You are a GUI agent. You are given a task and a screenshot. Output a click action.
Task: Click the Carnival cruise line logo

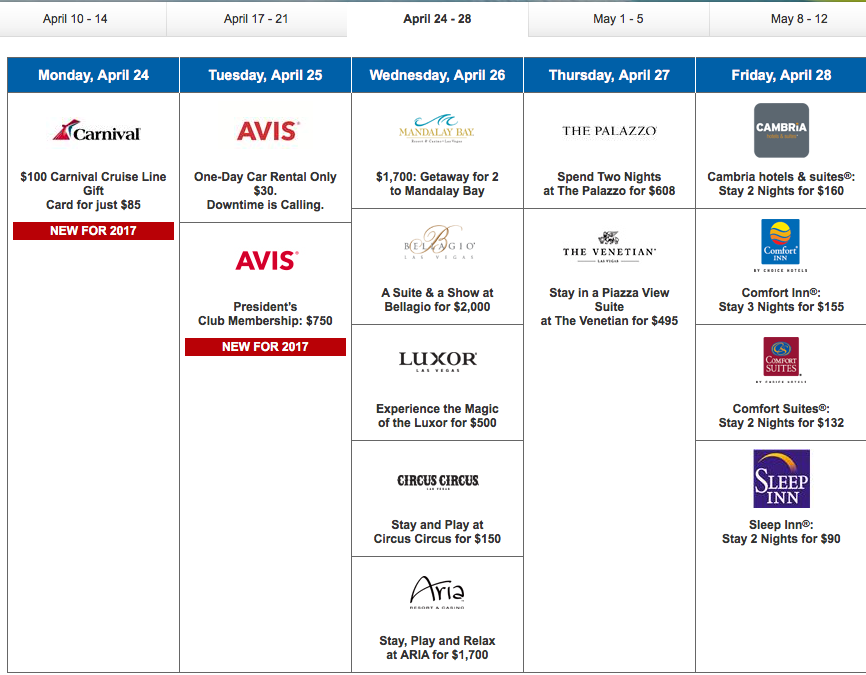coord(97,131)
